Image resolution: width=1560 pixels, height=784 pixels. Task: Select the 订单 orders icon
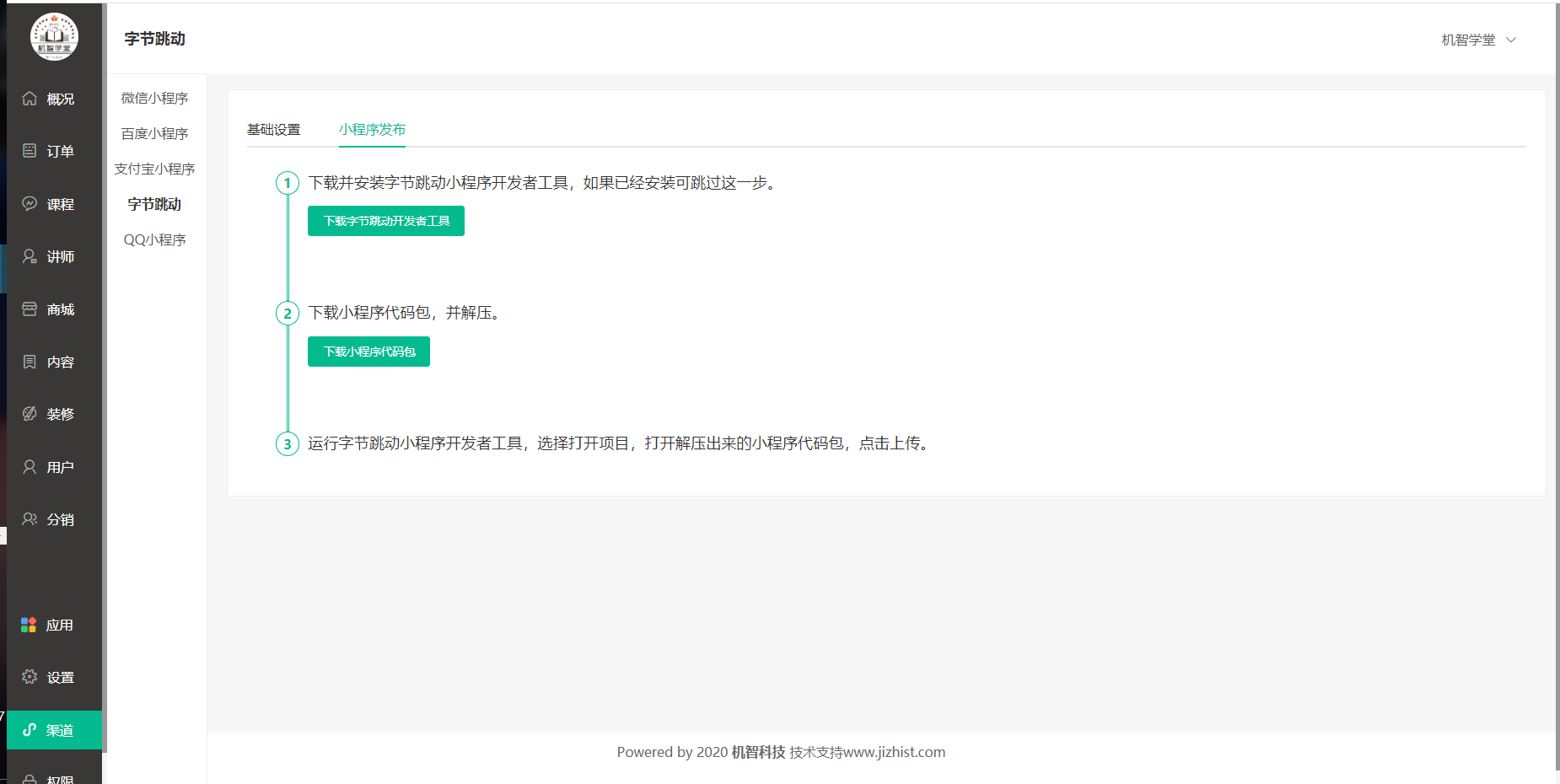coord(30,151)
